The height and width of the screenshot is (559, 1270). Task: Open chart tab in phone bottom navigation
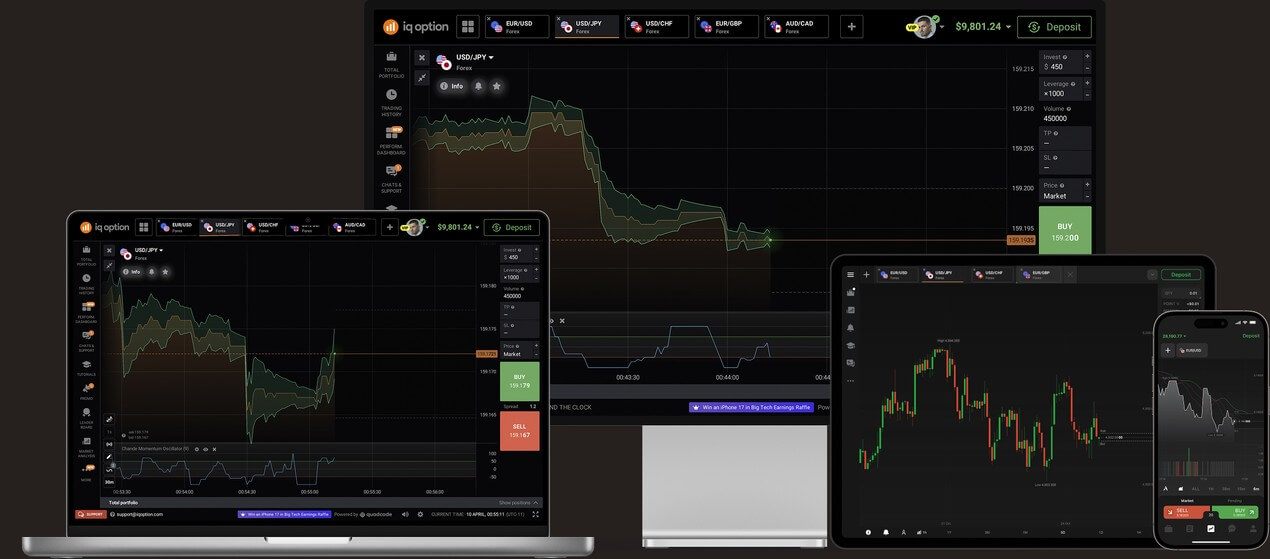tap(1211, 529)
